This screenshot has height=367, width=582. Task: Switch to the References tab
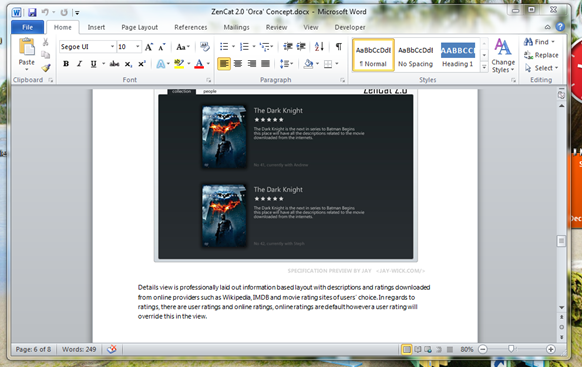tap(191, 27)
